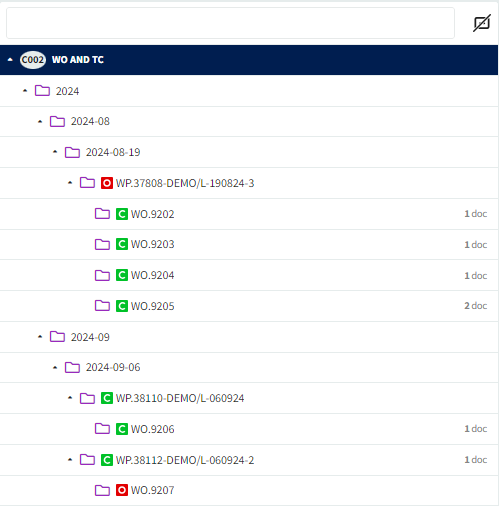Collapse the 2024-08-19 folder

click(x=55, y=152)
